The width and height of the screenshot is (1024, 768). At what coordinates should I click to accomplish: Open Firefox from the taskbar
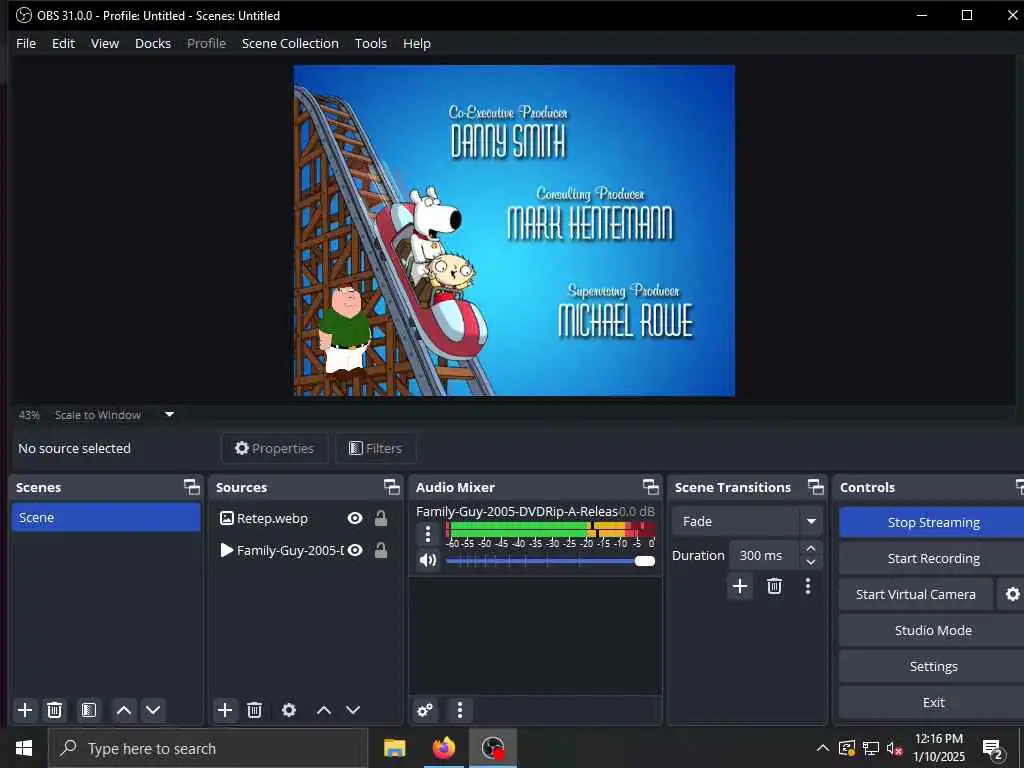443,748
